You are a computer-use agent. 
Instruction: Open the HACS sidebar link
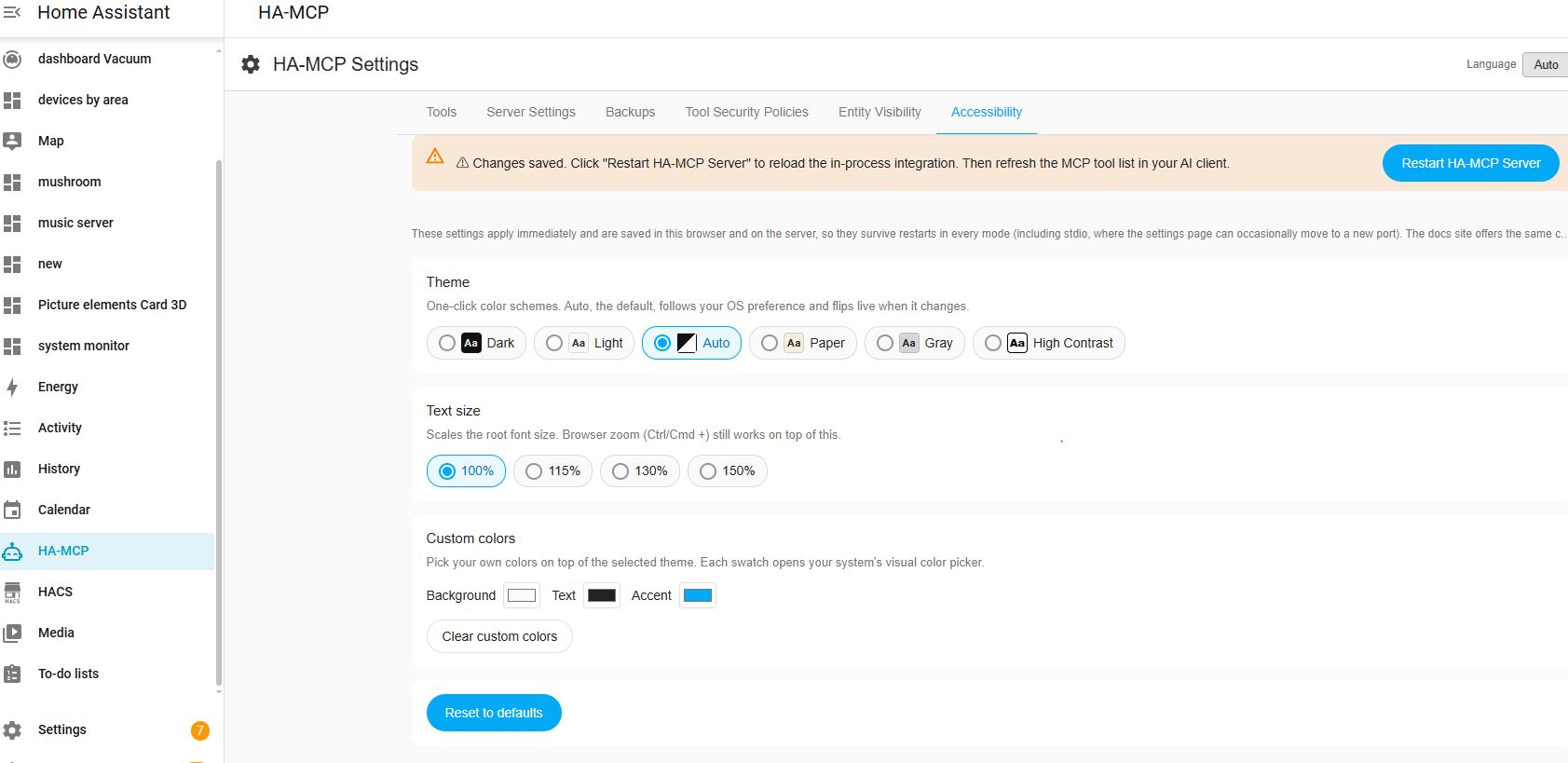107,592
